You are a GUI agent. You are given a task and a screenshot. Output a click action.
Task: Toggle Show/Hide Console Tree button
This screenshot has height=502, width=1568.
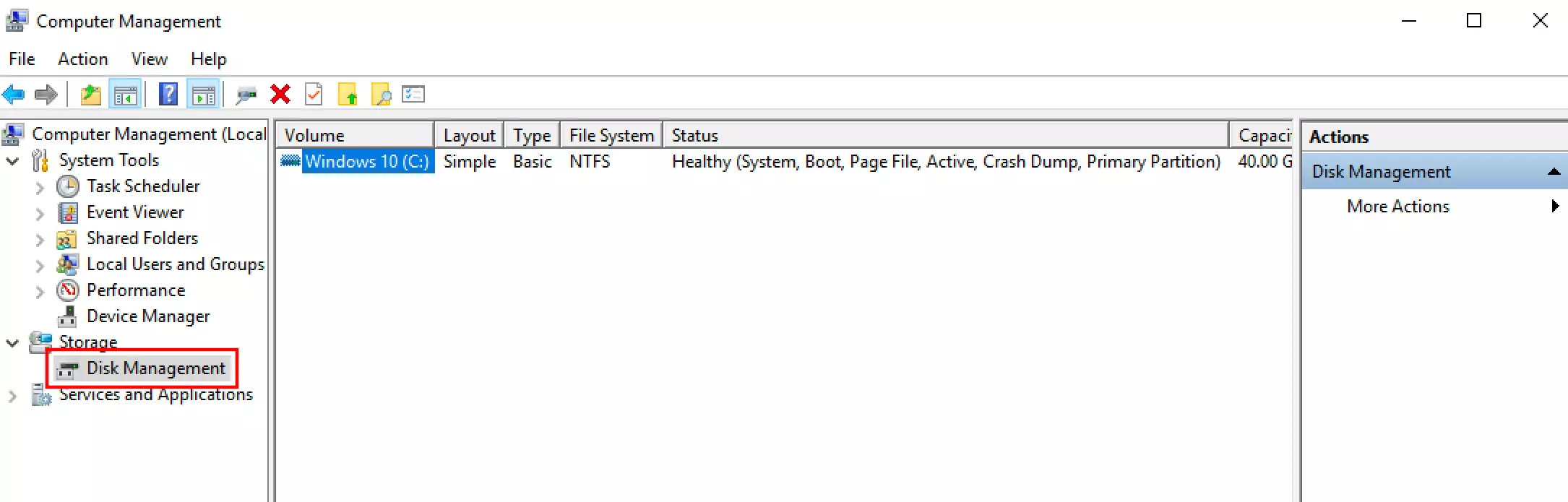[125, 95]
